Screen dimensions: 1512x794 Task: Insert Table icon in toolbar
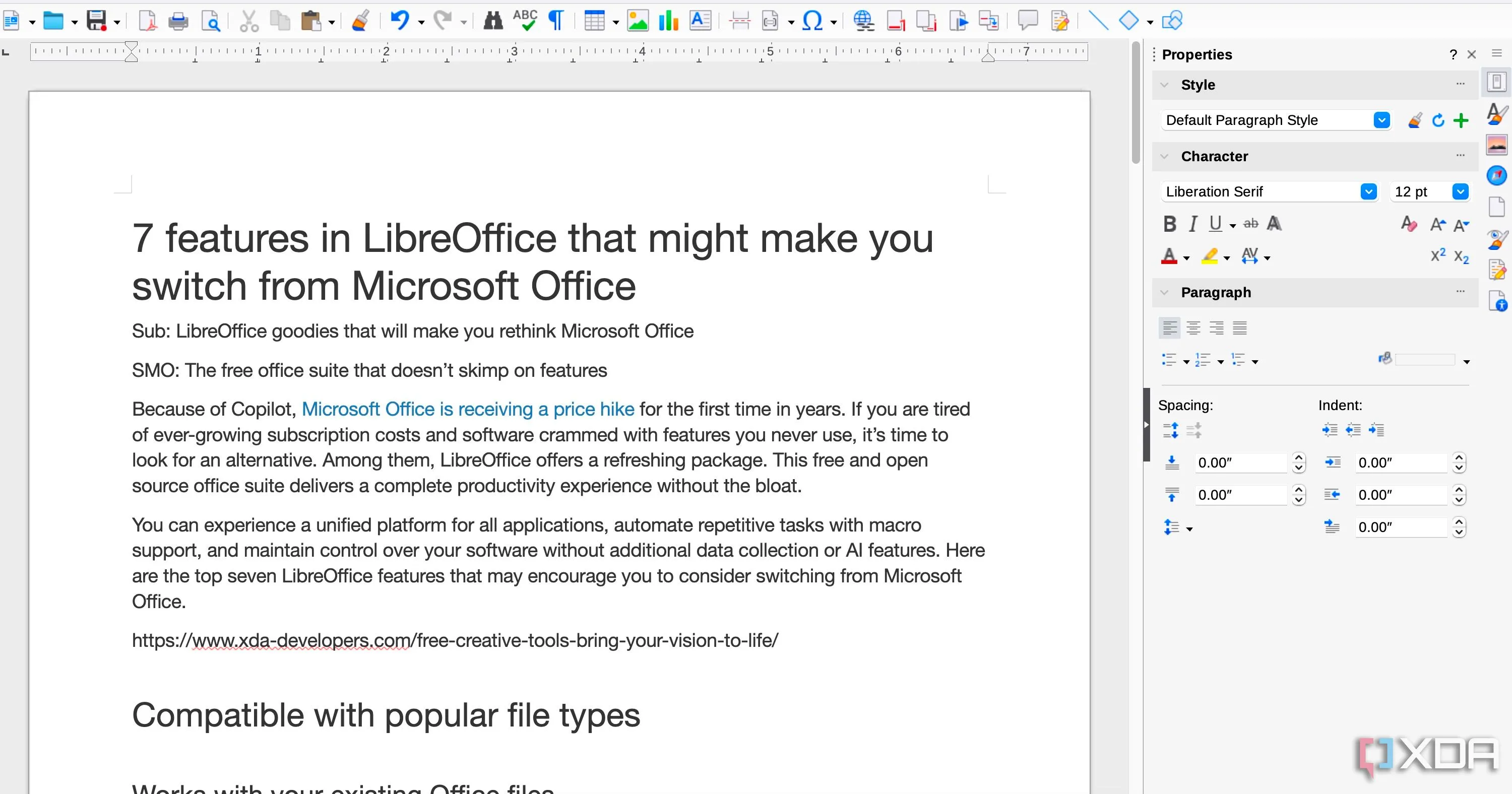(x=594, y=21)
